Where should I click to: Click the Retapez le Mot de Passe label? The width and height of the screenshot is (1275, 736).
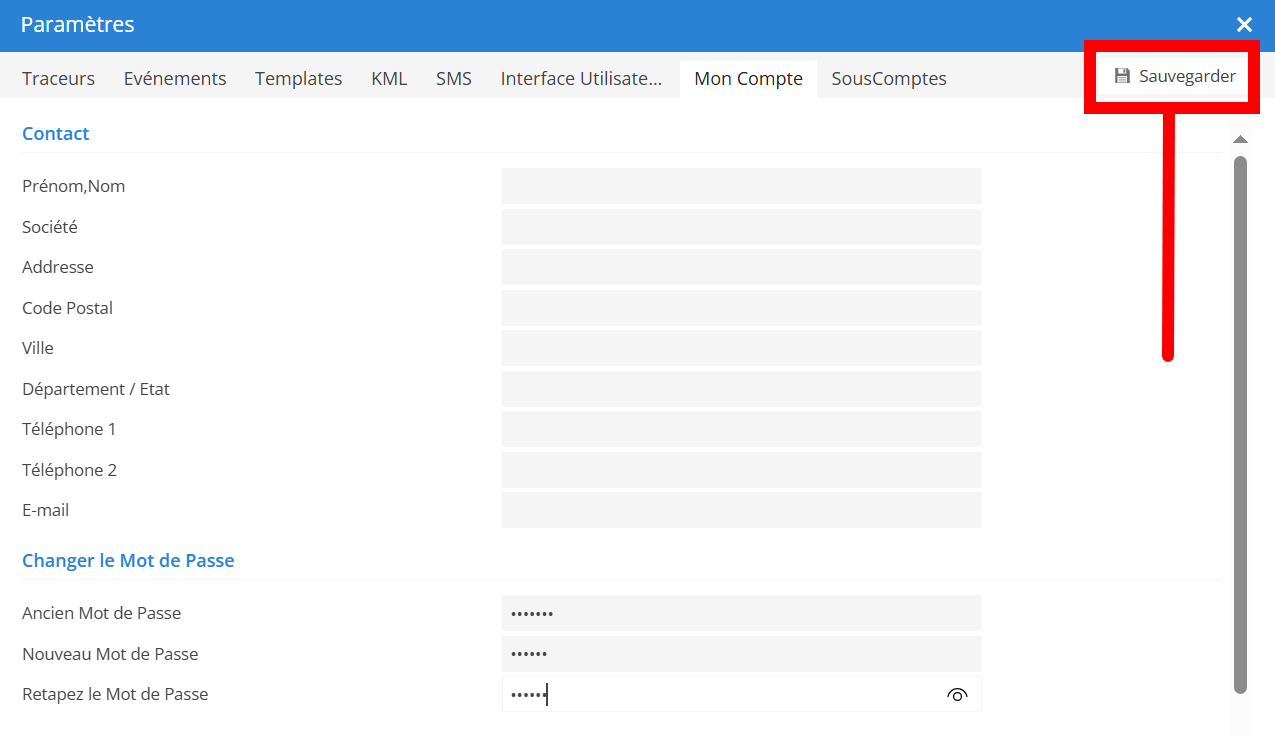click(x=115, y=694)
